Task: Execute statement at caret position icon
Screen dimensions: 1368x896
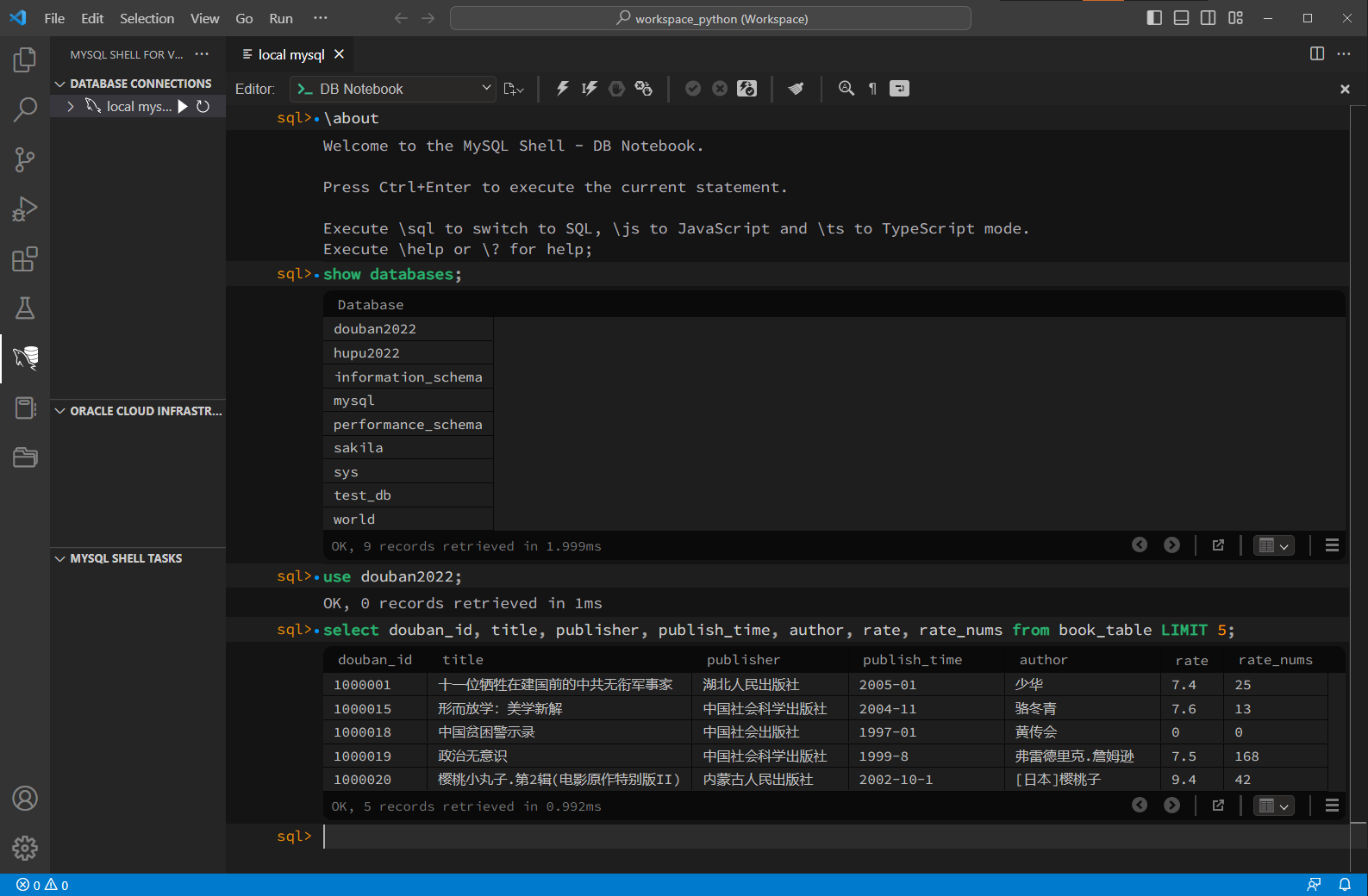Action: 590,88
